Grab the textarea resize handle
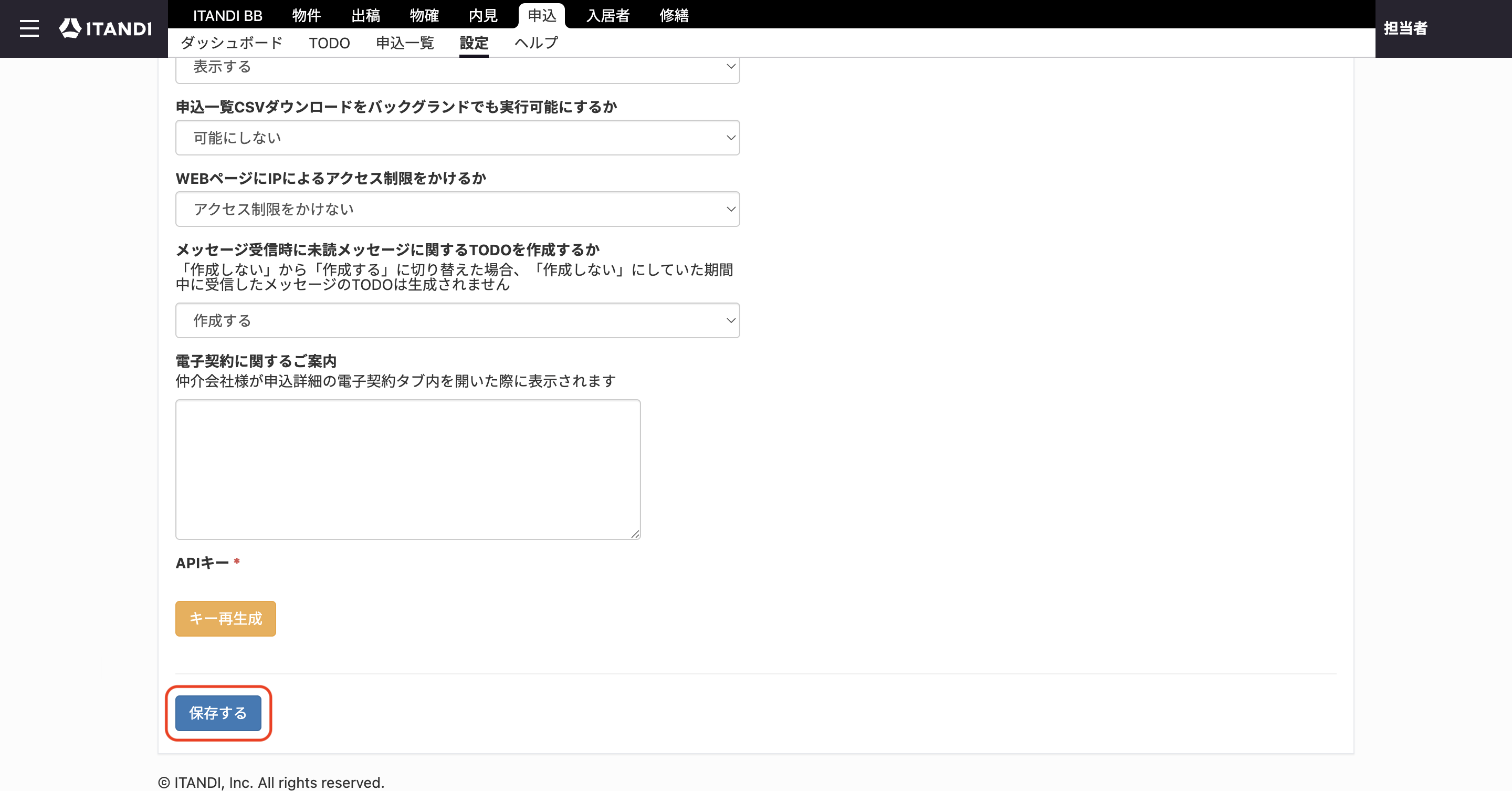 coord(635,534)
